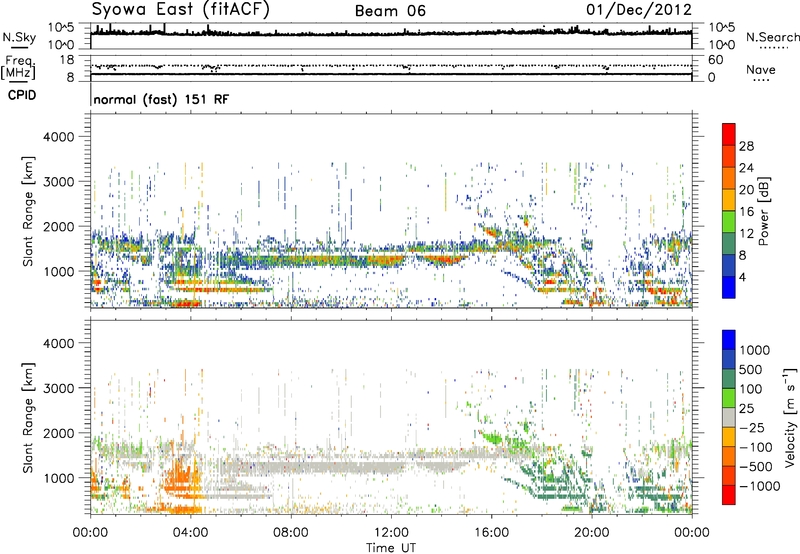Select the 'Beam 06' header label
The height and width of the screenshot is (554, 800).
tap(390, 11)
